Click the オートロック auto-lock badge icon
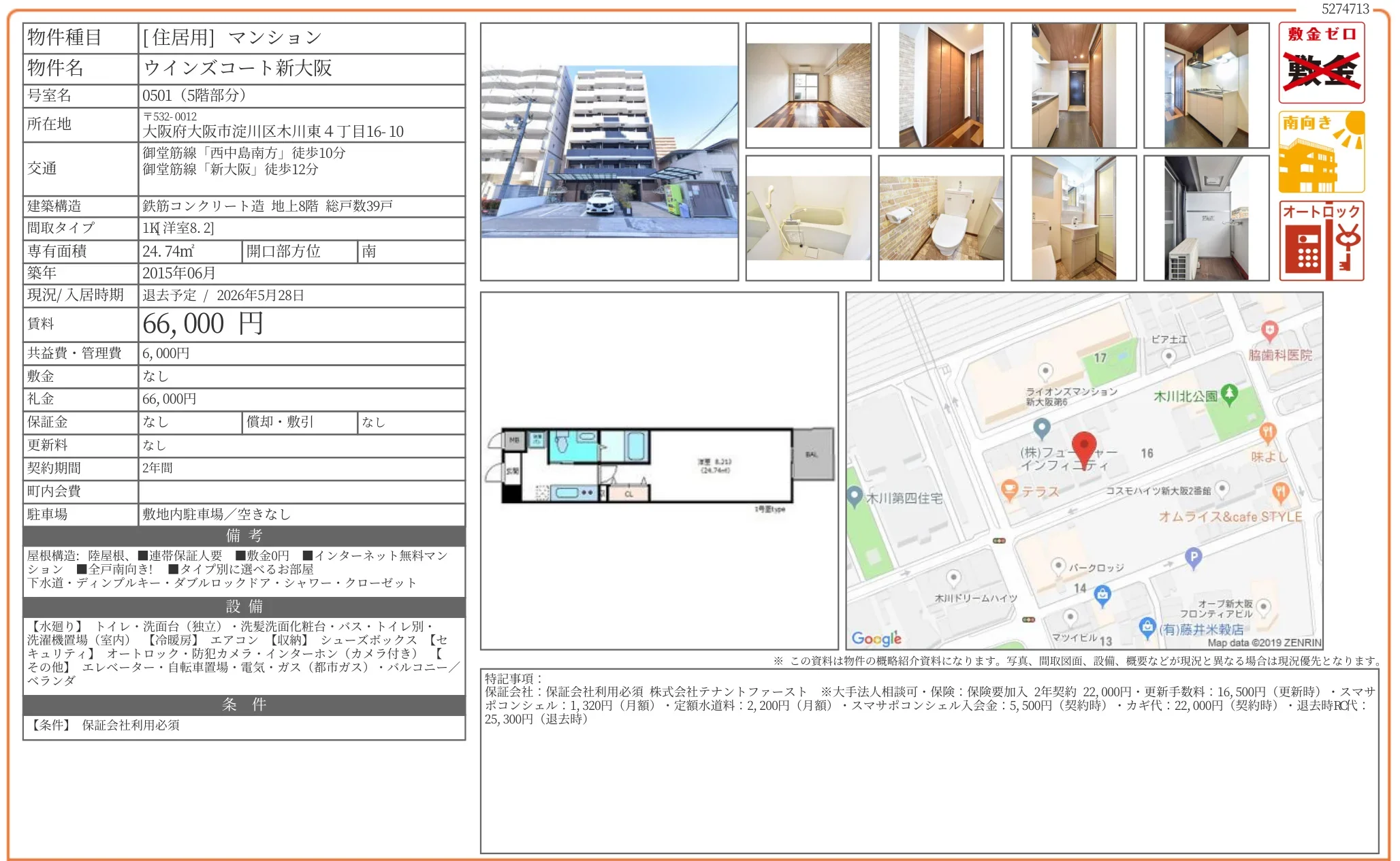The width and height of the screenshot is (1400, 861). pyautogui.click(x=1321, y=241)
